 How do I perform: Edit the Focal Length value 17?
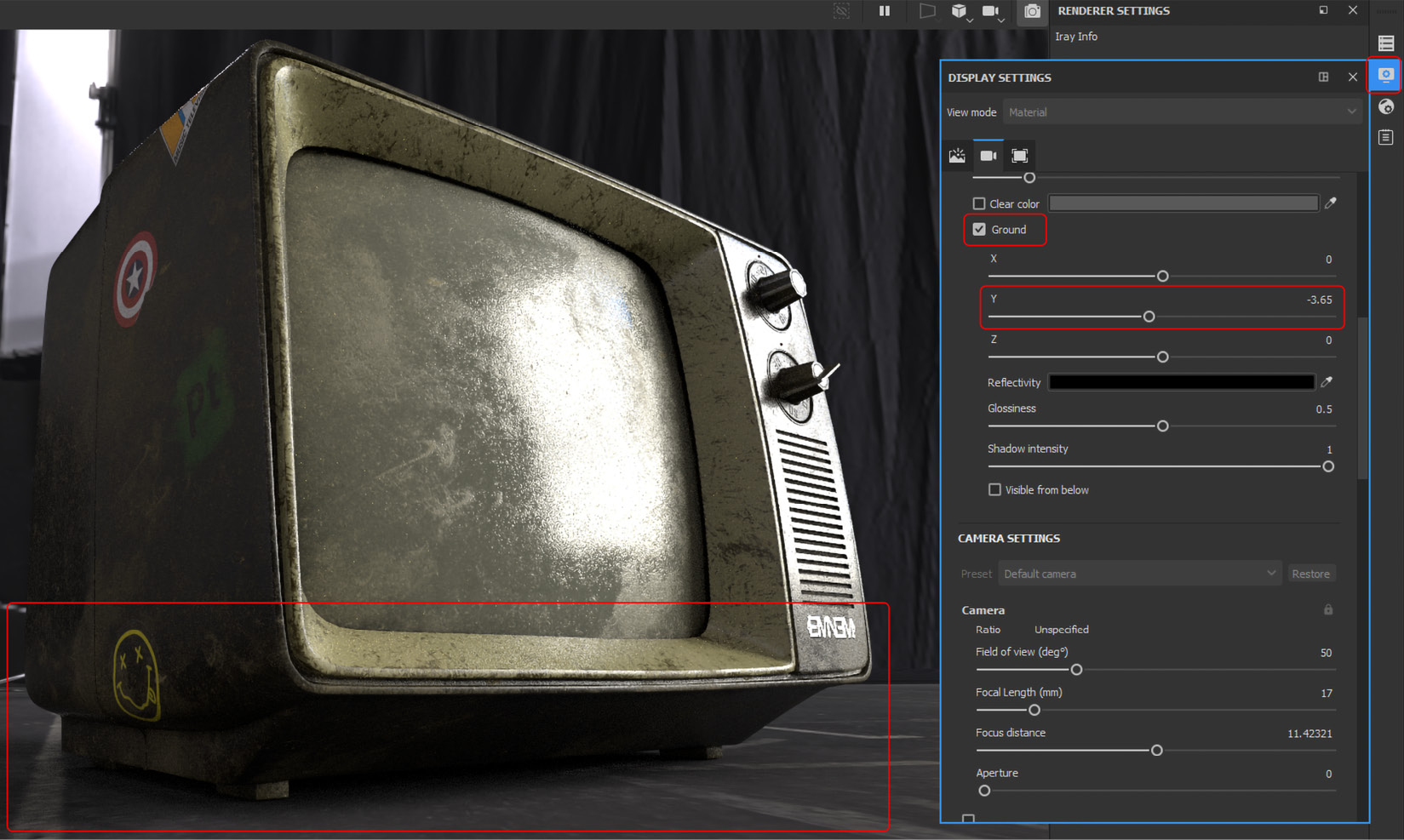(x=1327, y=694)
